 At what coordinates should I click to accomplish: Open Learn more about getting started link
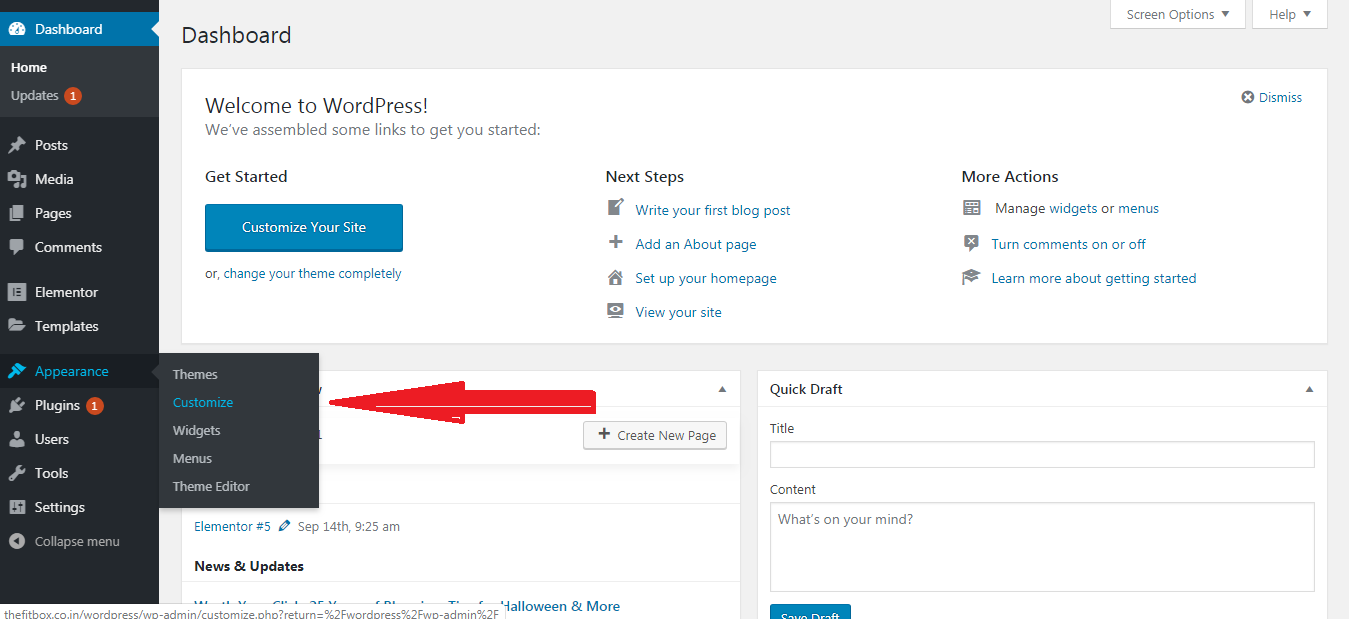pos(1094,278)
